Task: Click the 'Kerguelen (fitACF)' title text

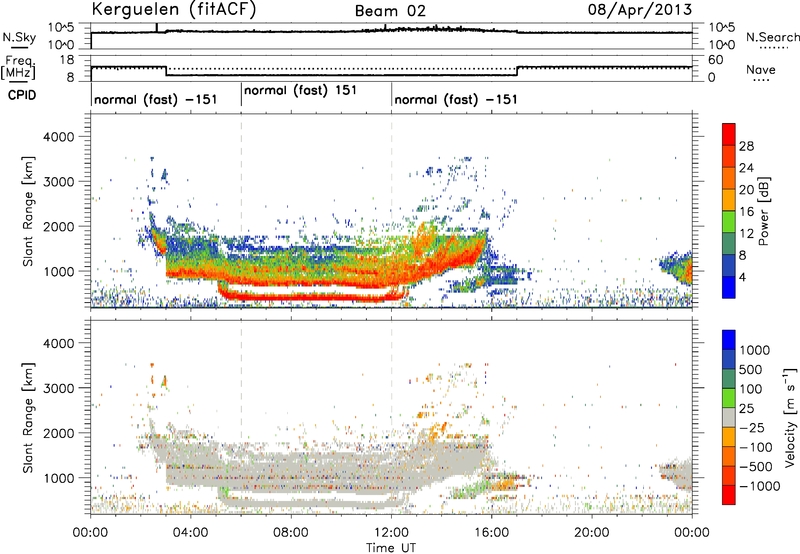Action: tap(173, 9)
